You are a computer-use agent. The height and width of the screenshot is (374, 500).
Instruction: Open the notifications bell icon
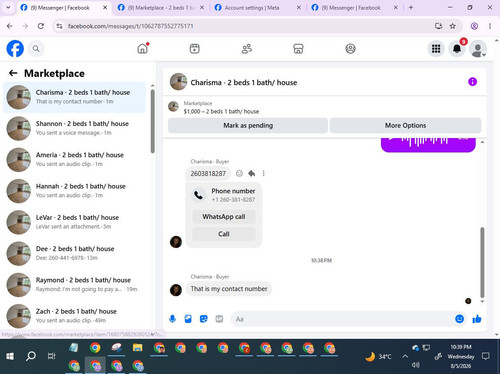point(457,49)
